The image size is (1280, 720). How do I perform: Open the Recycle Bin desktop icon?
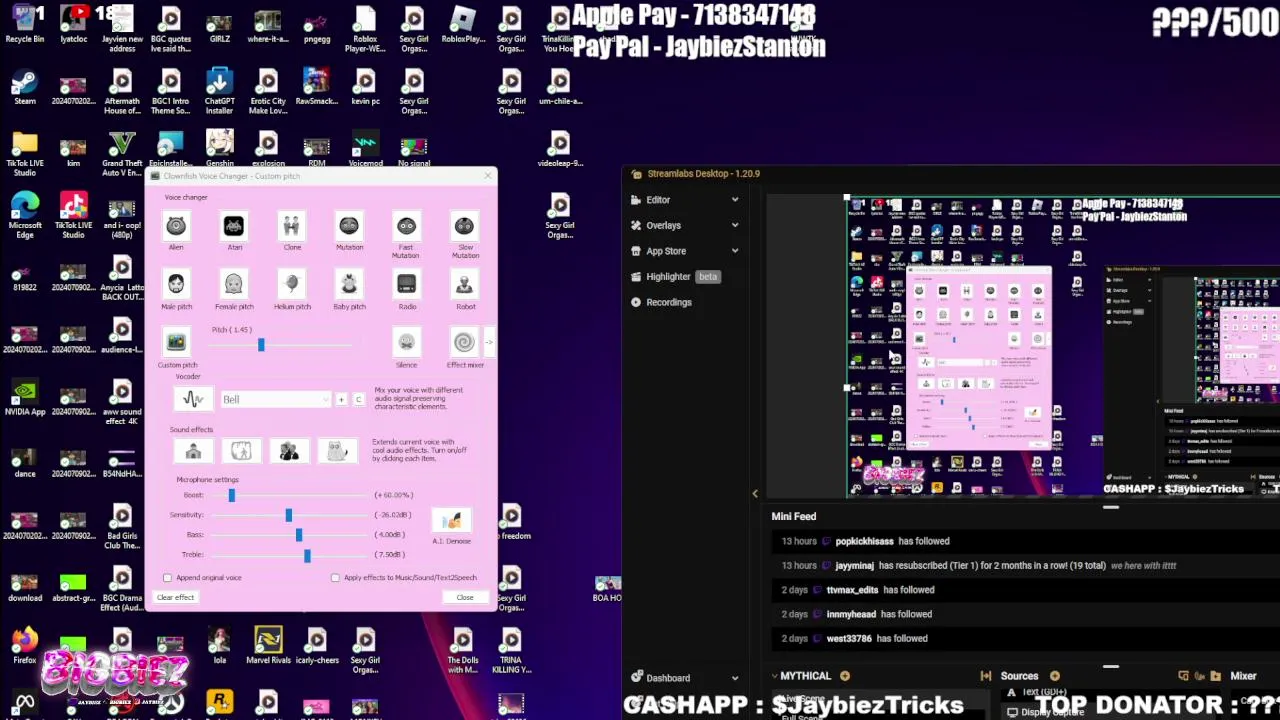pos(25,26)
